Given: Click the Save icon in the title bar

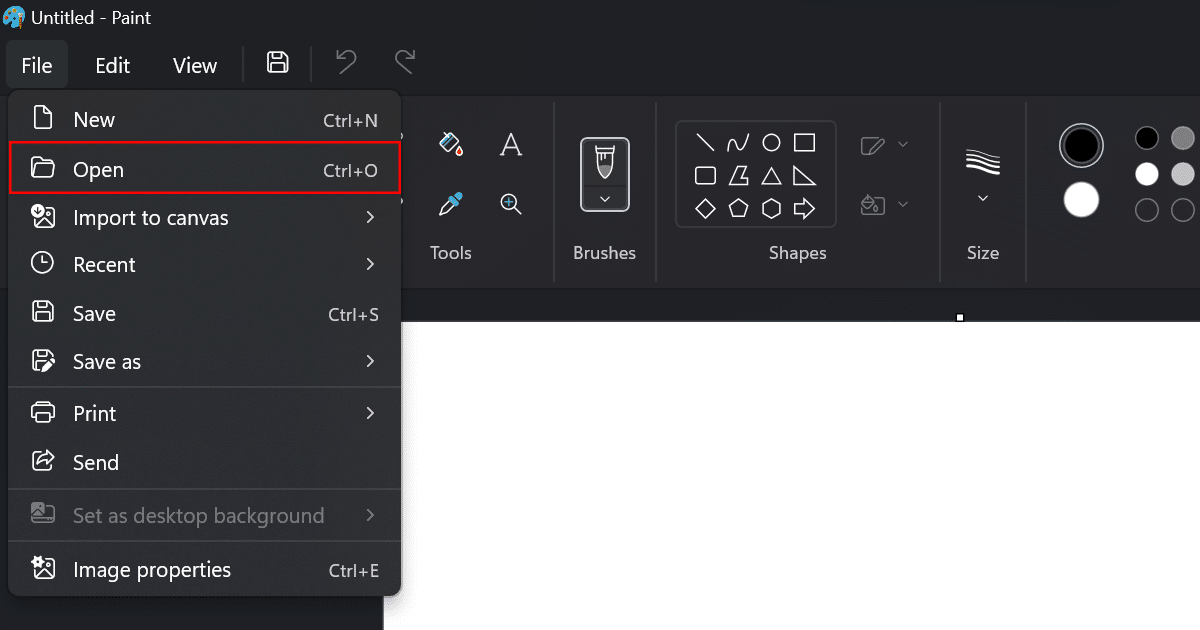Looking at the screenshot, I should [x=277, y=62].
